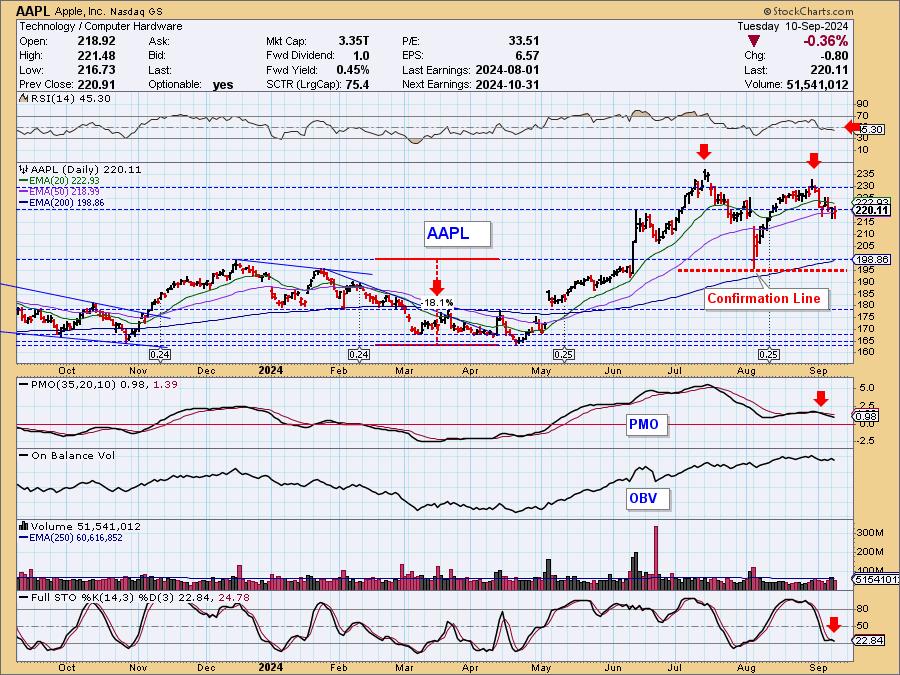Select the Technology / Computer Hardware sector text

[100, 26]
